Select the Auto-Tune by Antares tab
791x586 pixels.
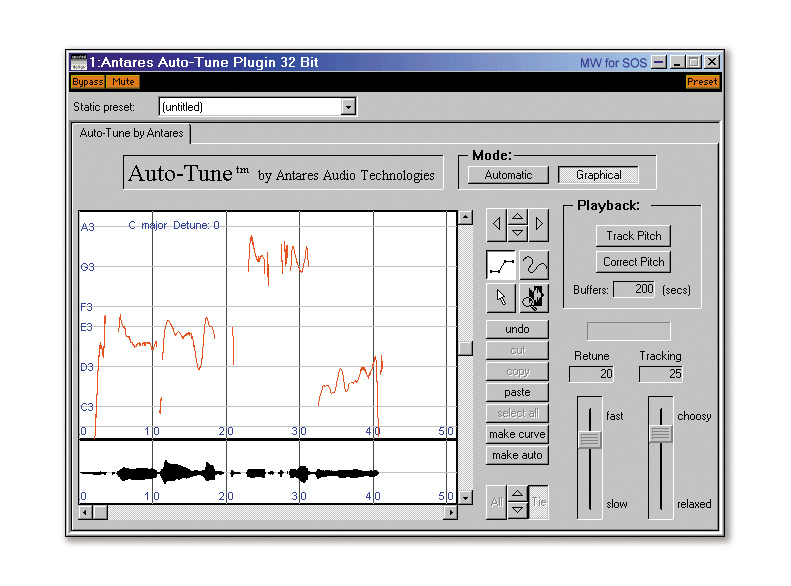[x=131, y=133]
